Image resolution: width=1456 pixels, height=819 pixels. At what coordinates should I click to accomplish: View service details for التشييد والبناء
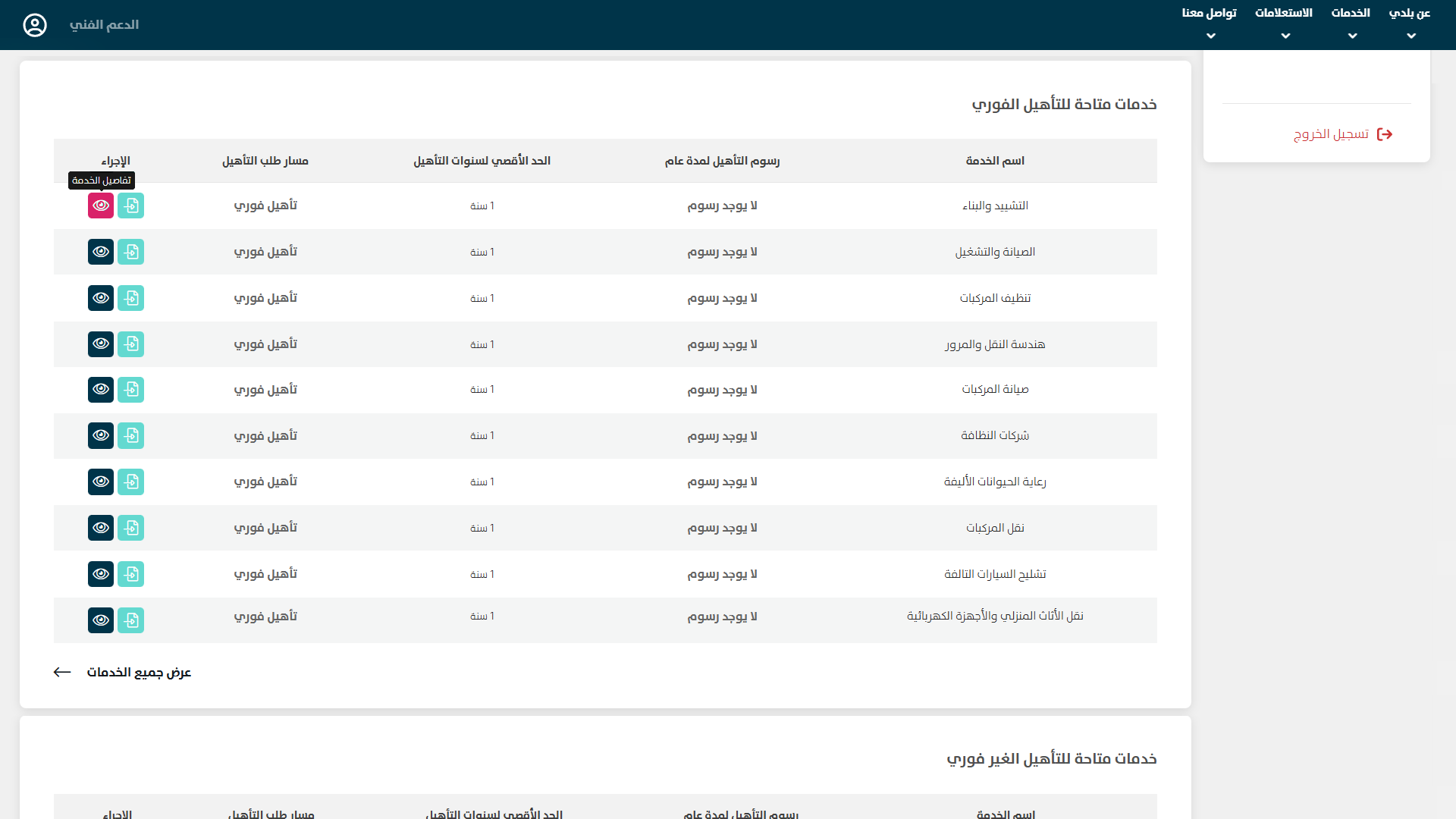[x=101, y=206]
